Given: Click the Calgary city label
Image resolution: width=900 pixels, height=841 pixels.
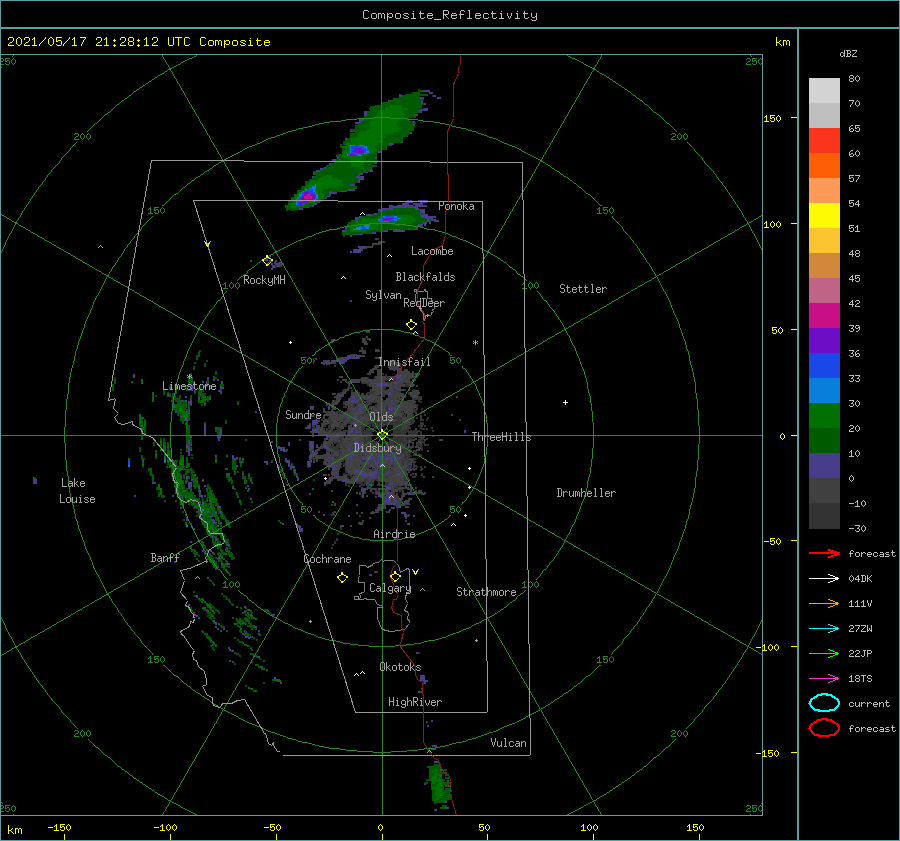Looking at the screenshot, I should [390, 588].
